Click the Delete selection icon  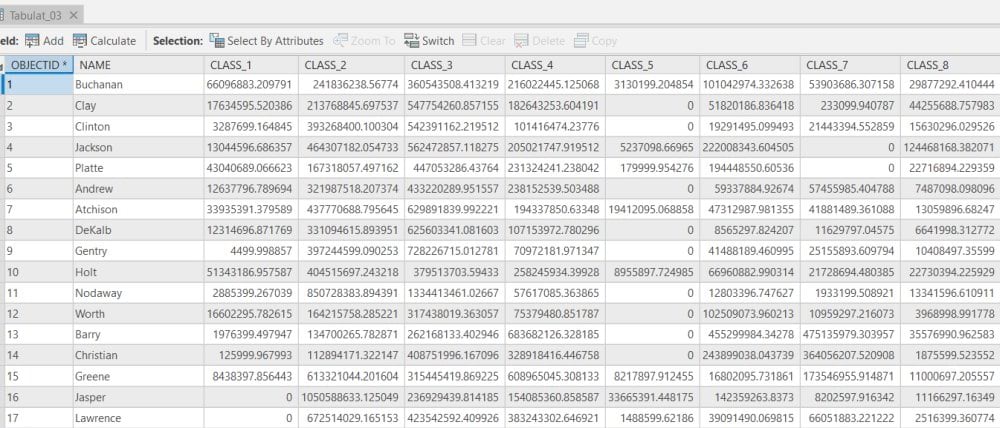click(x=522, y=41)
